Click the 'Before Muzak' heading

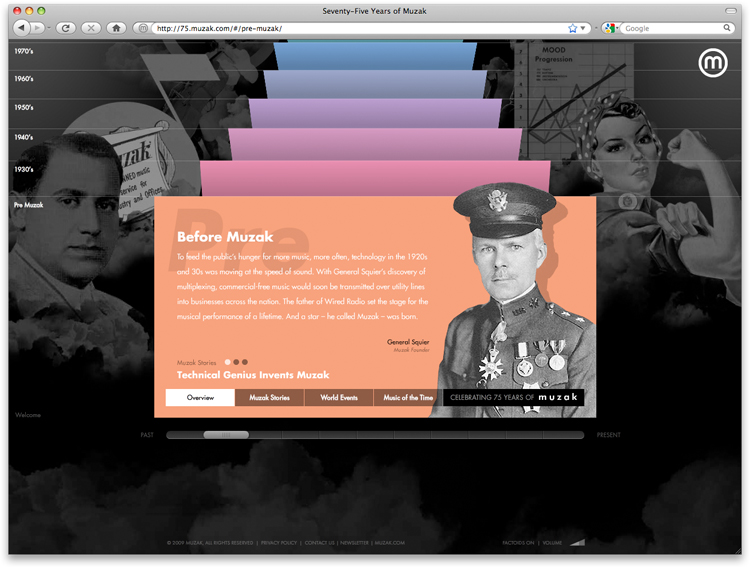[225, 237]
